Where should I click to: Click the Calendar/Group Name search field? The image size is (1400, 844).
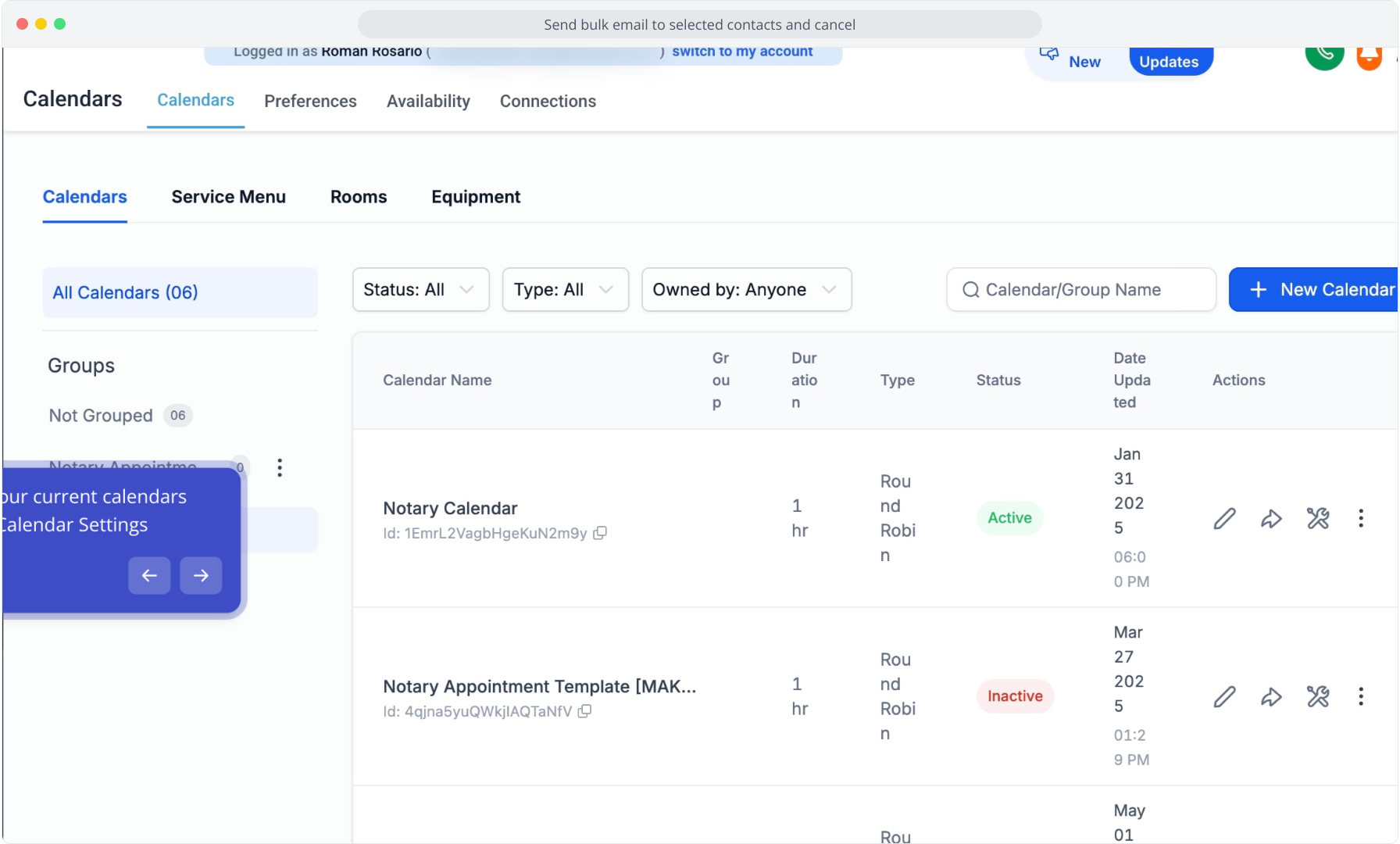click(1081, 290)
